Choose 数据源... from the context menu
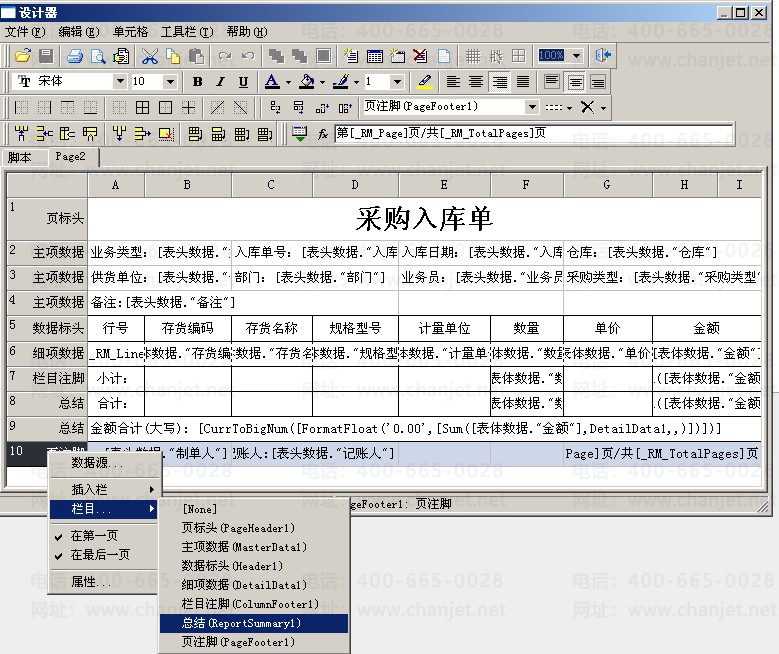The image size is (779, 654). coord(98,463)
